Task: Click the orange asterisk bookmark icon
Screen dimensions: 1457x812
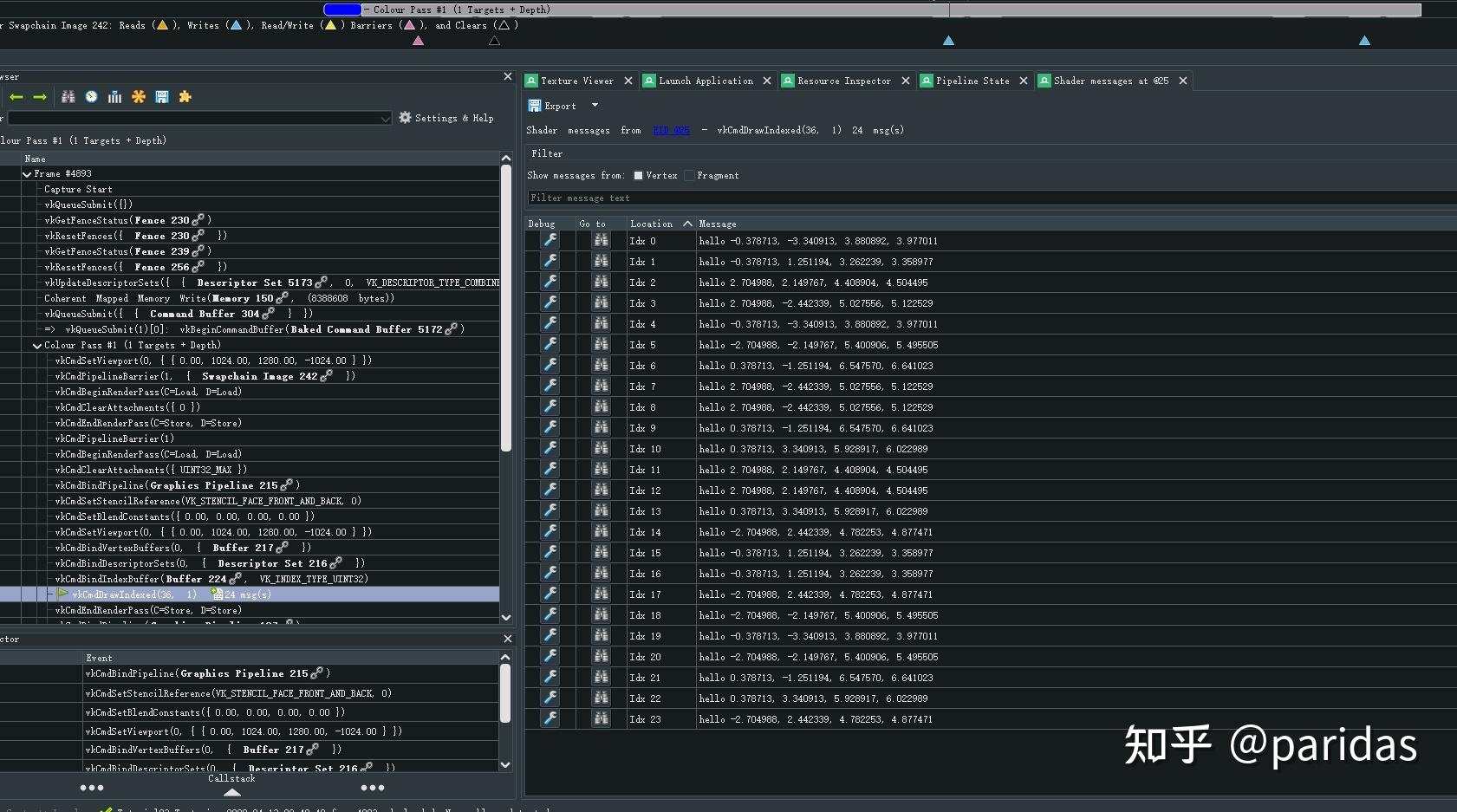Action: 139,97
